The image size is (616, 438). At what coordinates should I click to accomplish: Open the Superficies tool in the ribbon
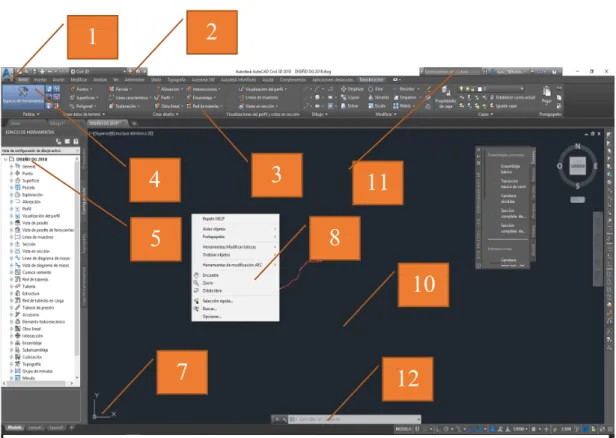click(x=84, y=97)
